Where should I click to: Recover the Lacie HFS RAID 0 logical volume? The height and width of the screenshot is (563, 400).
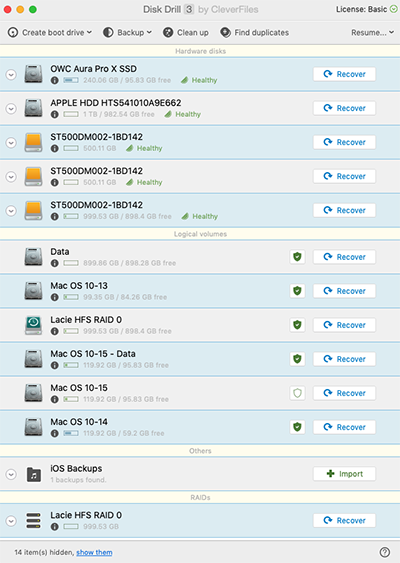tap(344, 325)
